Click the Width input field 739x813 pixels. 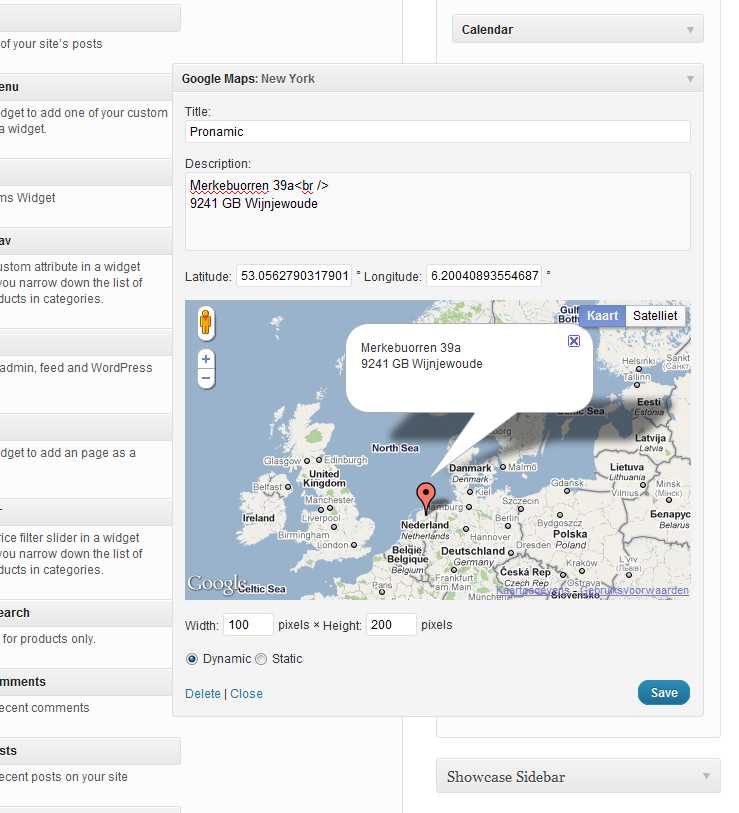point(248,625)
